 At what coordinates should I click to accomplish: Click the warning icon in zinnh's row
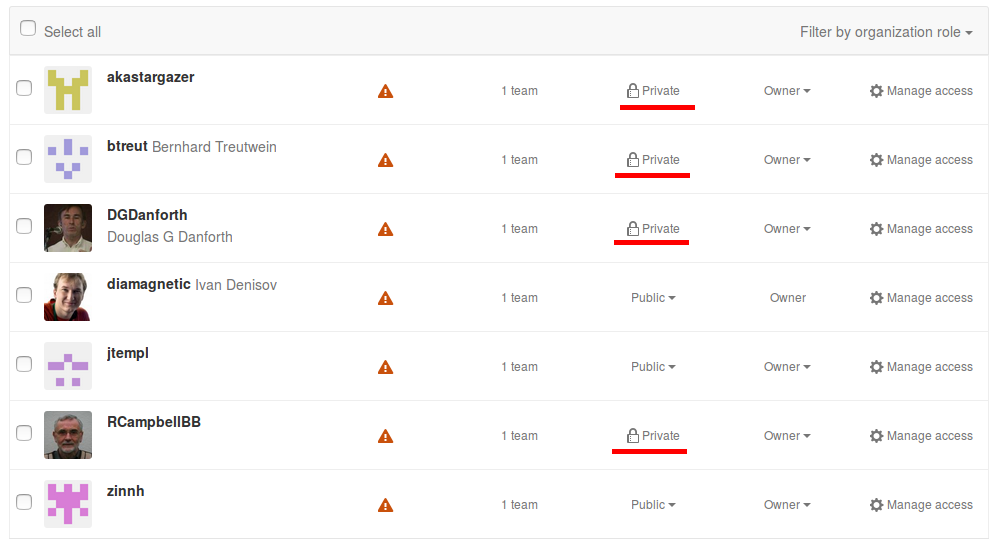(385, 505)
